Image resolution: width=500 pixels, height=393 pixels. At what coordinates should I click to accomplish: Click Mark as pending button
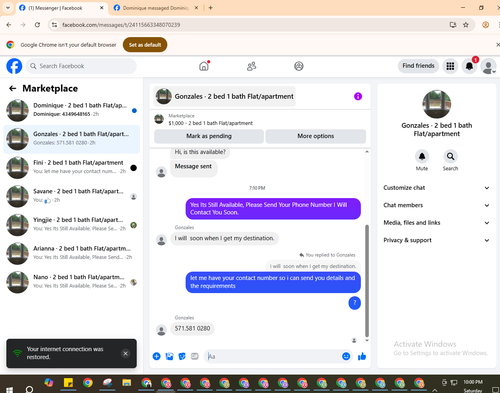coord(209,136)
